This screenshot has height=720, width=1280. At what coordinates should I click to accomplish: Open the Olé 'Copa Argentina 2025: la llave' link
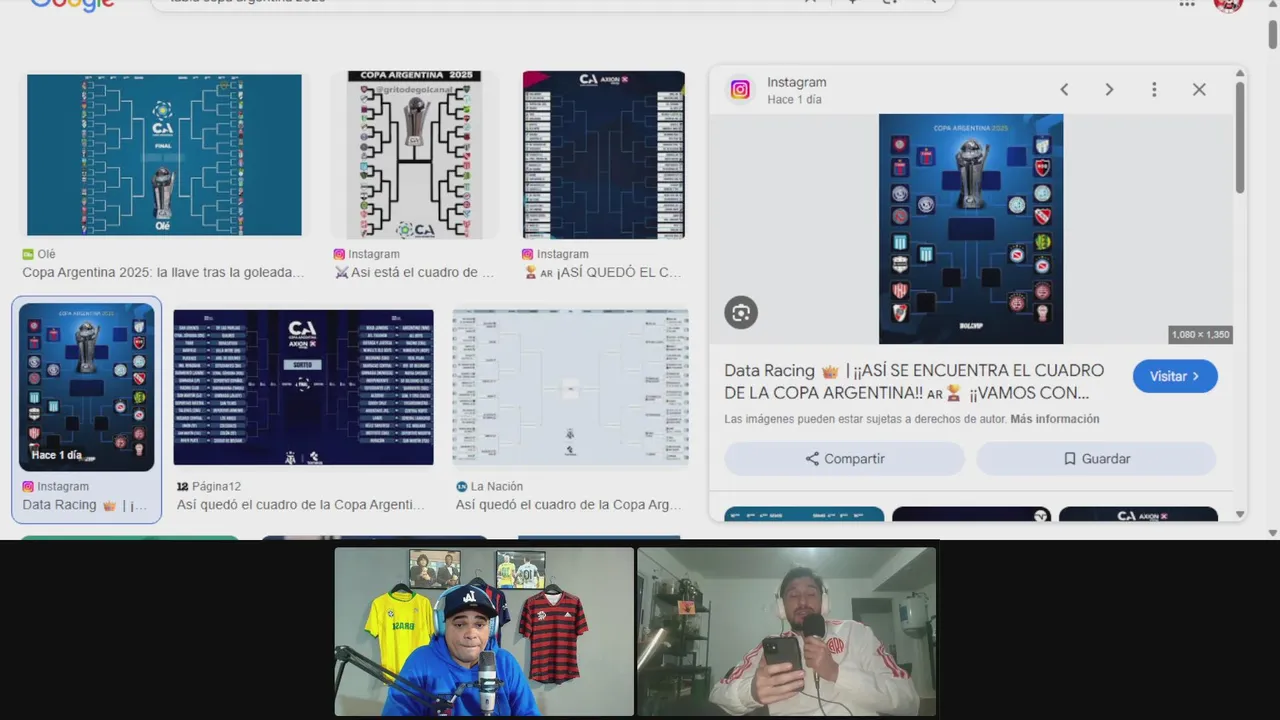(x=163, y=272)
